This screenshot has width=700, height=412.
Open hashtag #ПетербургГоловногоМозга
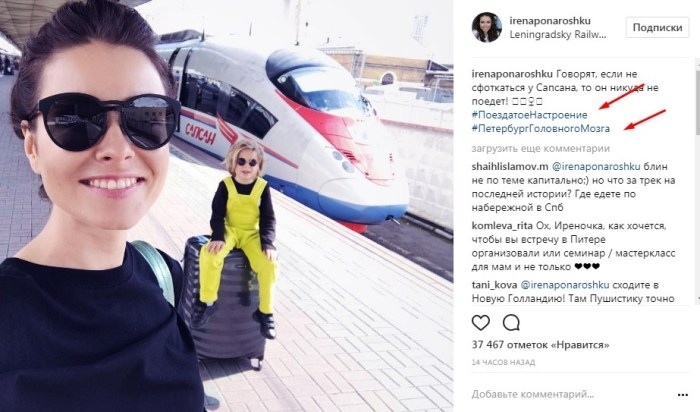tap(541, 129)
